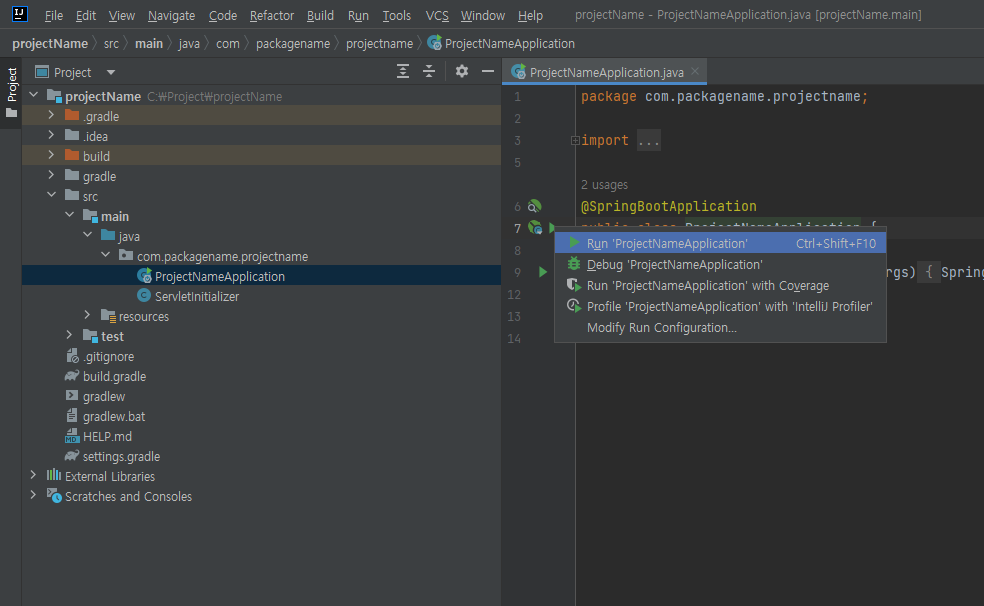Viewport: 984px width, 606px height.
Task: Click Collapse All icon in Project panel
Action: point(429,72)
